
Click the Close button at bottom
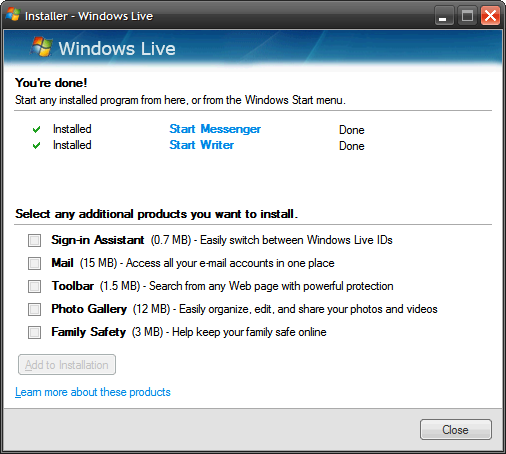click(455, 430)
